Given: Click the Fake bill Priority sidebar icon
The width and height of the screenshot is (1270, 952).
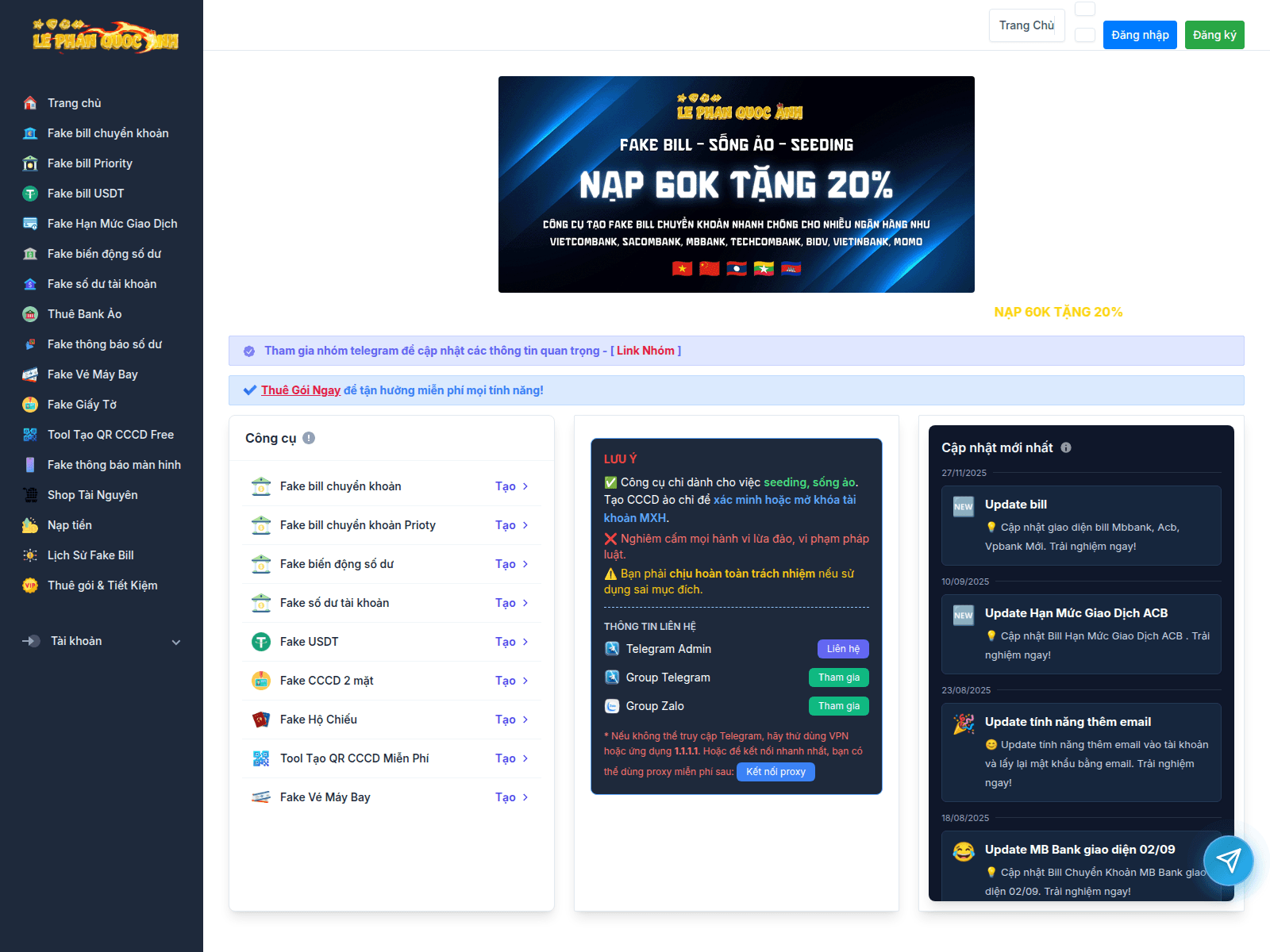Looking at the screenshot, I should 30,163.
